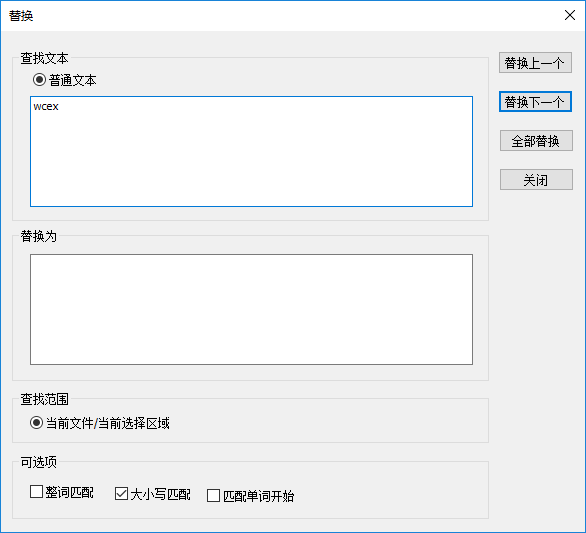Focus the empty 替换为 text box
586x533 pixels.
pyautogui.click(x=251, y=309)
